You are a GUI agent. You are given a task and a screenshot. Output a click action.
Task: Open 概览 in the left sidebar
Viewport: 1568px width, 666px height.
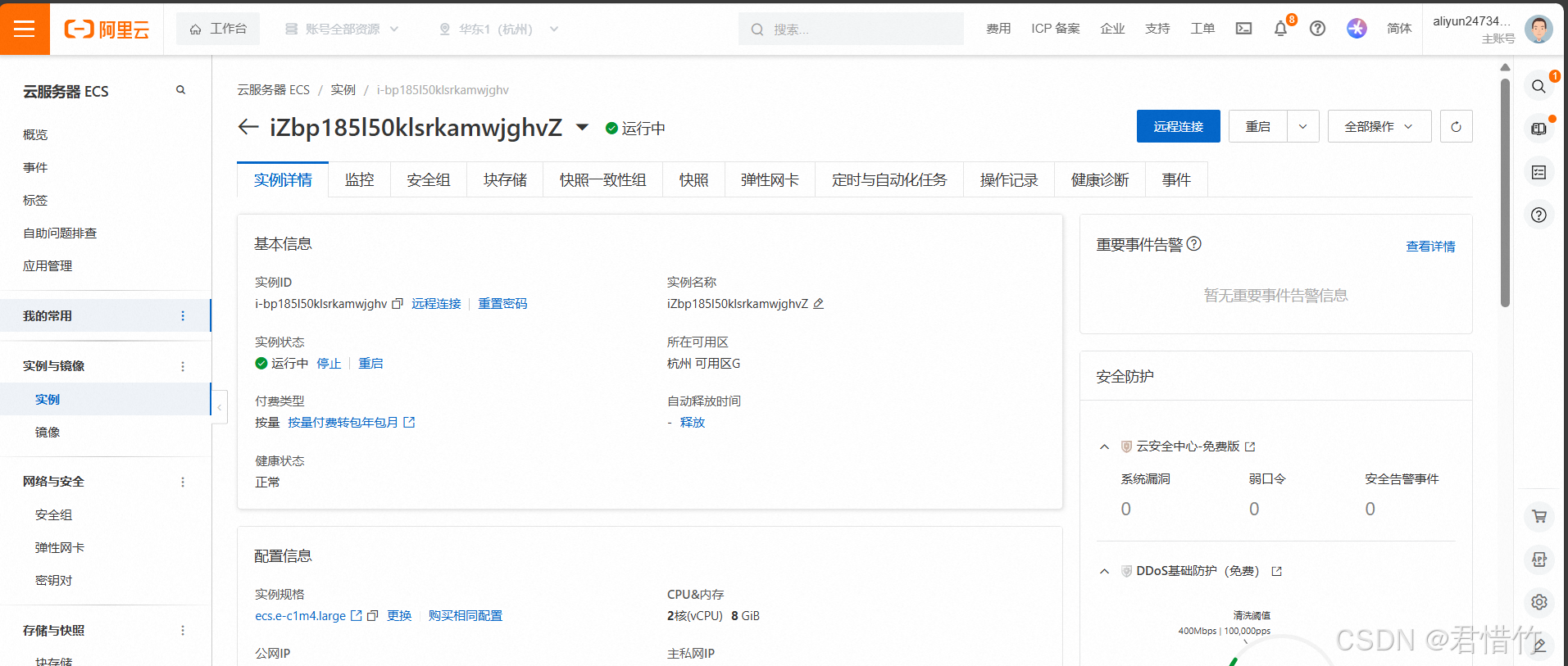pos(35,134)
